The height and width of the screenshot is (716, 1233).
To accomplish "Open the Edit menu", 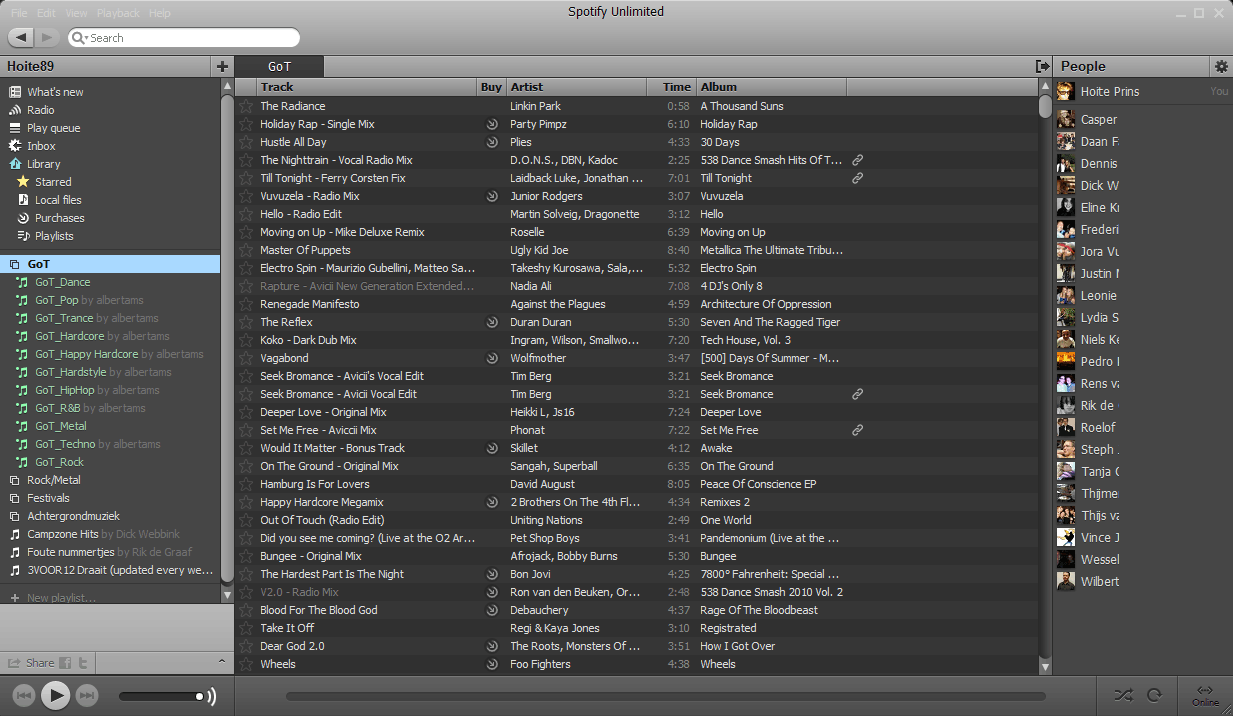I will coord(46,13).
